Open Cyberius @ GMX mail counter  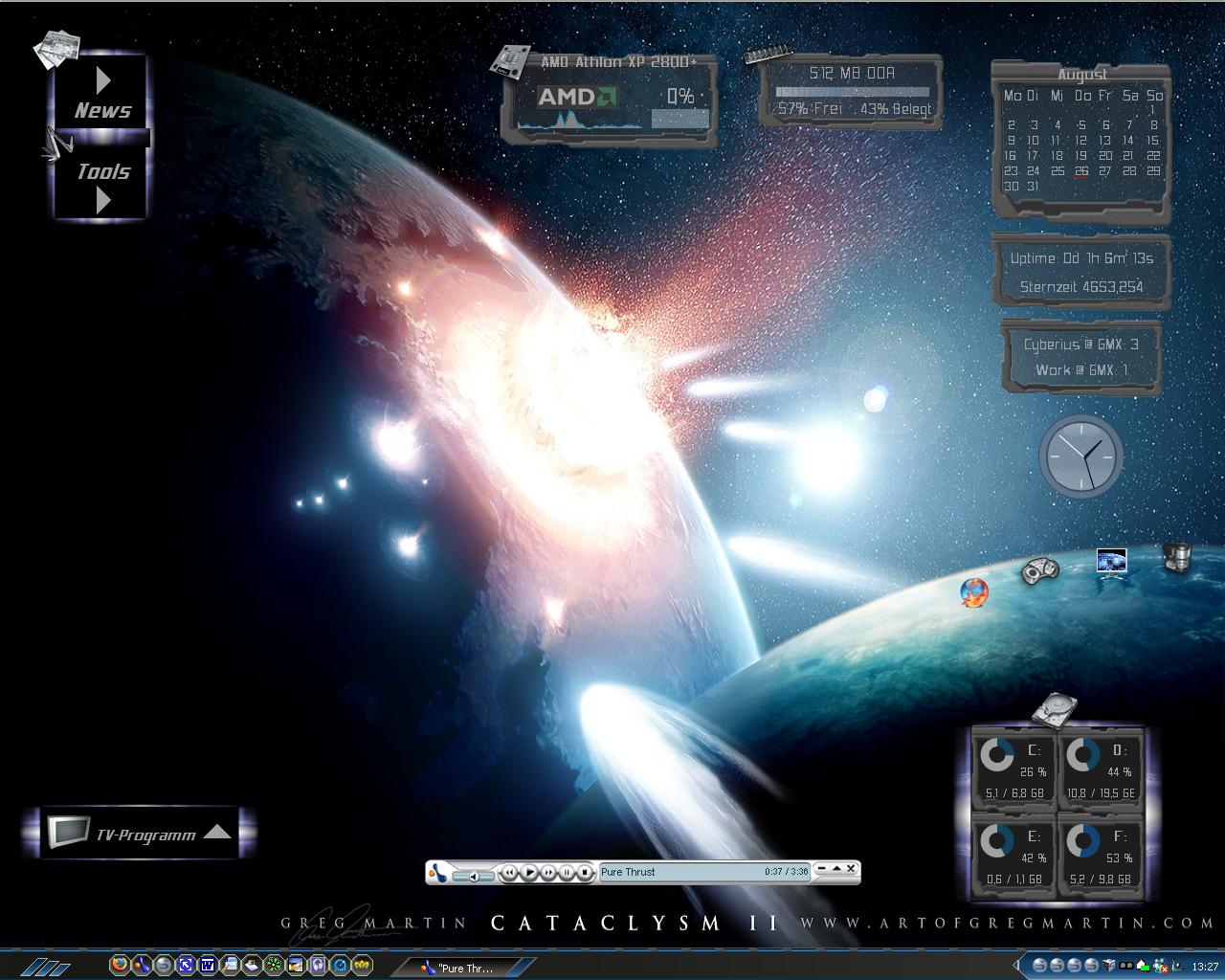click(x=1081, y=345)
